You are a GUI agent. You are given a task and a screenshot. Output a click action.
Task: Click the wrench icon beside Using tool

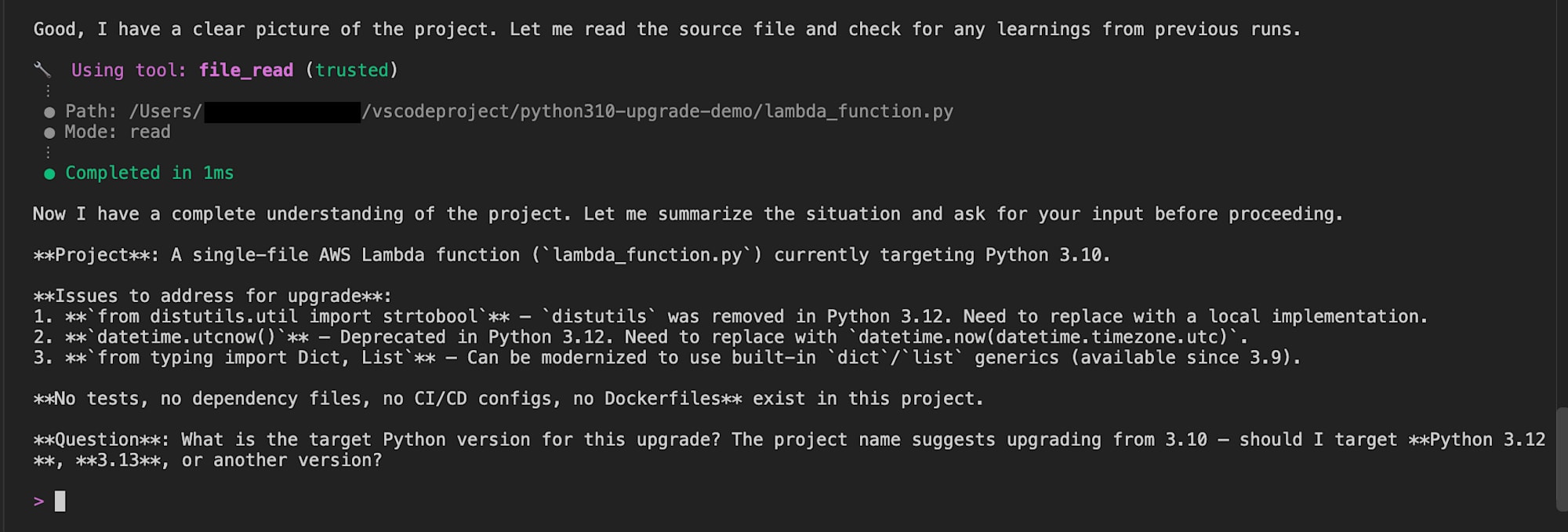click(42, 70)
